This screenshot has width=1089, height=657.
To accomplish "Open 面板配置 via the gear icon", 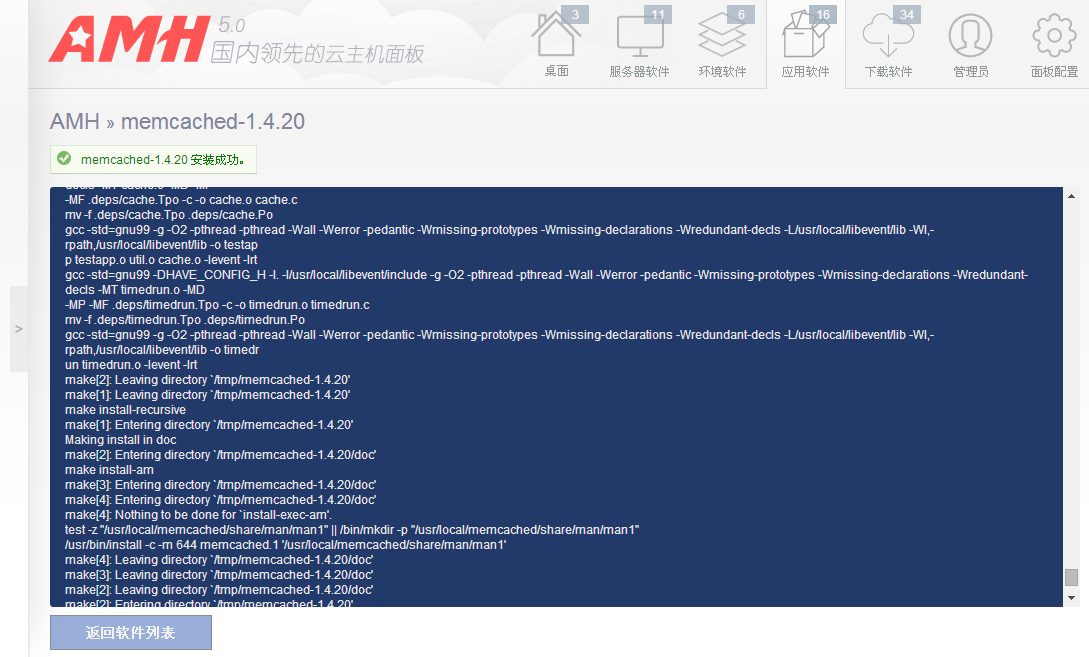I will (1054, 37).
